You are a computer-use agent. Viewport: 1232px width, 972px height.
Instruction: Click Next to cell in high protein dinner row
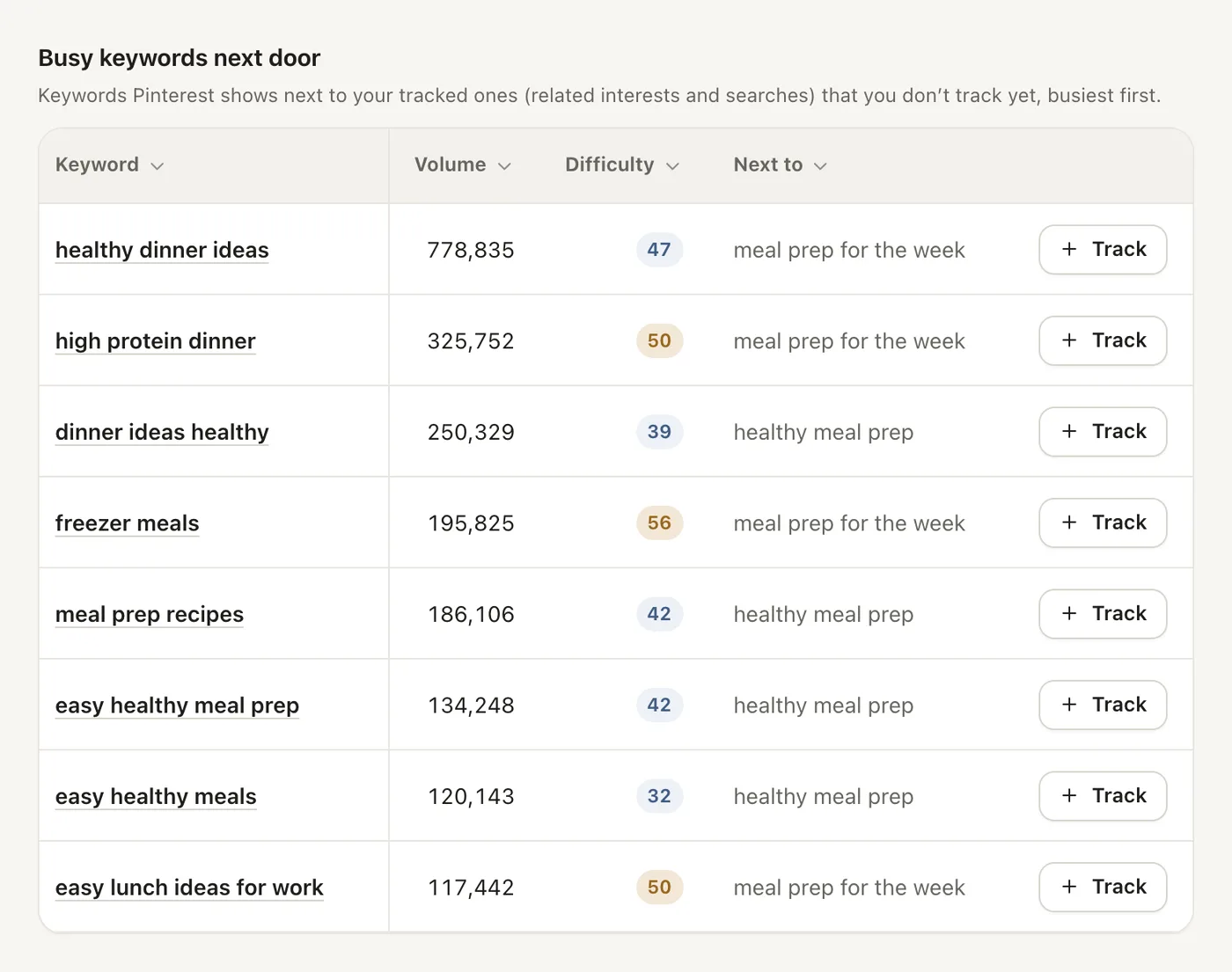(x=849, y=341)
